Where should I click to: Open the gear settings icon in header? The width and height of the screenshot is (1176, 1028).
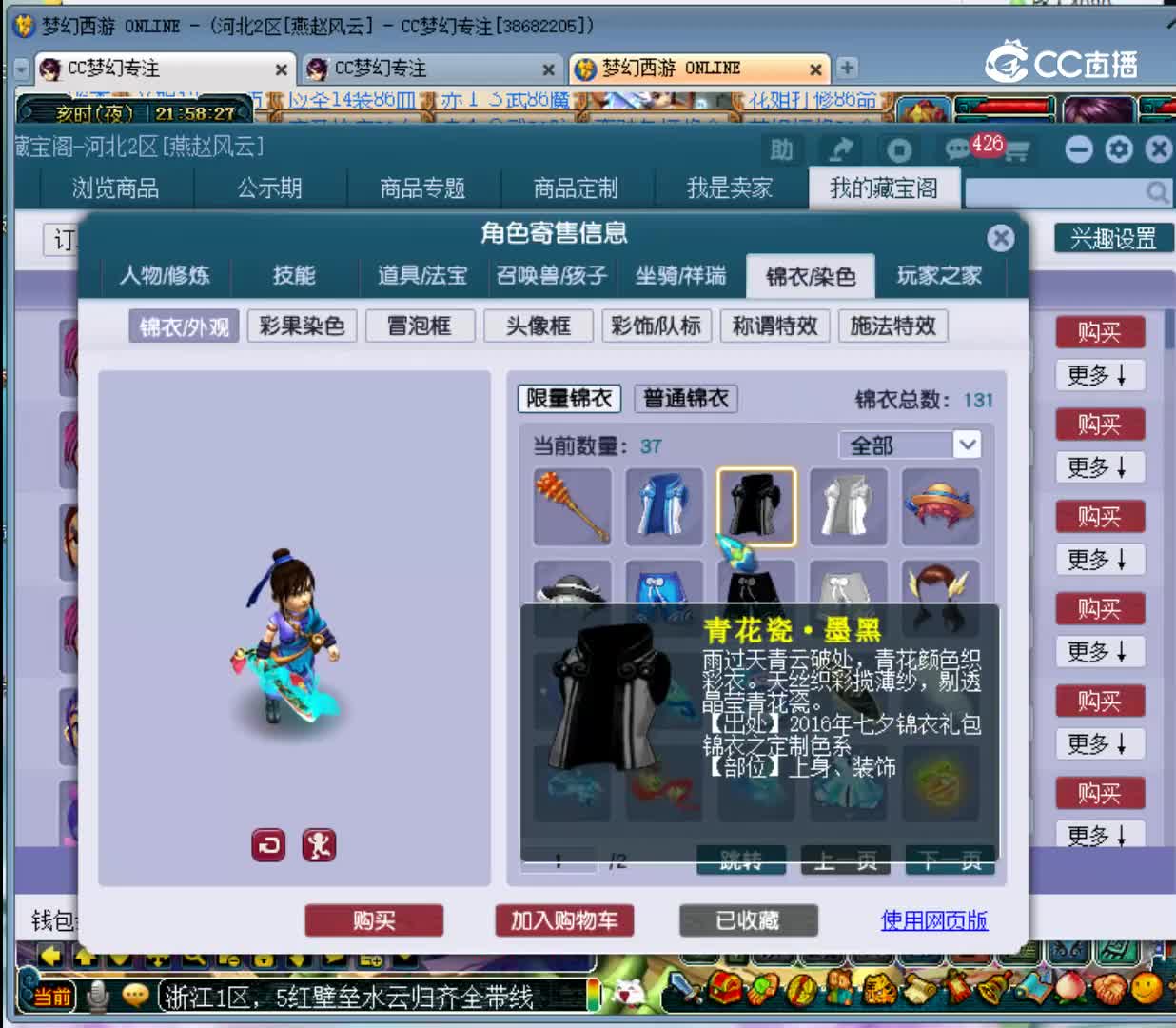[1119, 149]
